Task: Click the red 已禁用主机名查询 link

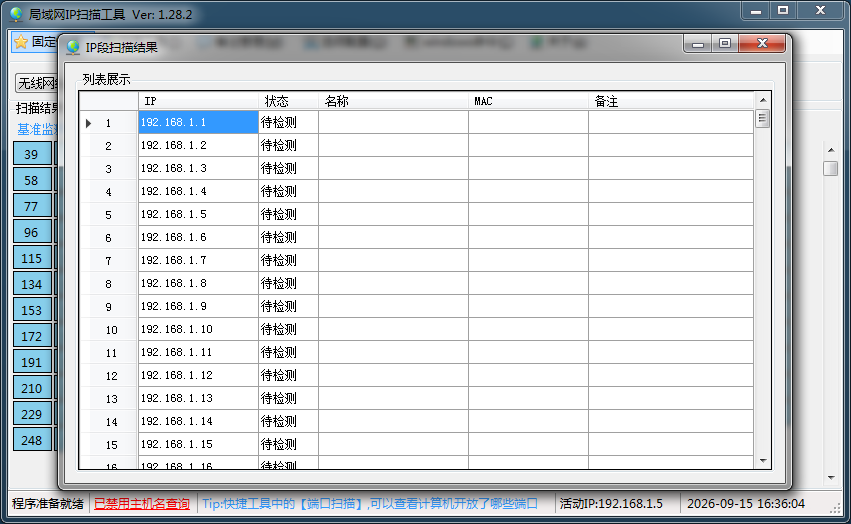Action: click(142, 504)
